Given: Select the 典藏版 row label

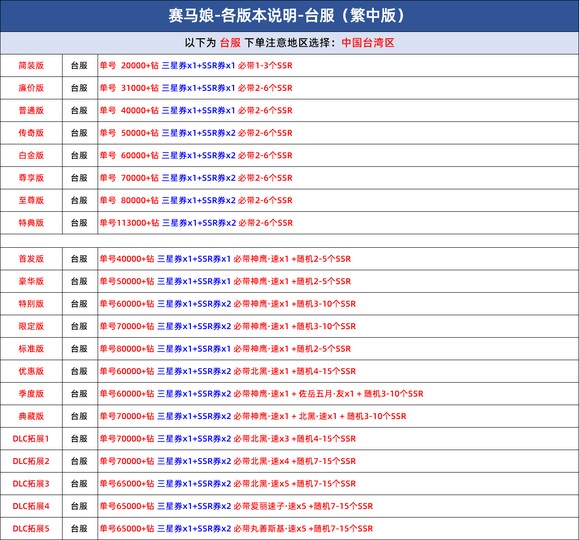Looking at the screenshot, I should (x=31, y=416).
